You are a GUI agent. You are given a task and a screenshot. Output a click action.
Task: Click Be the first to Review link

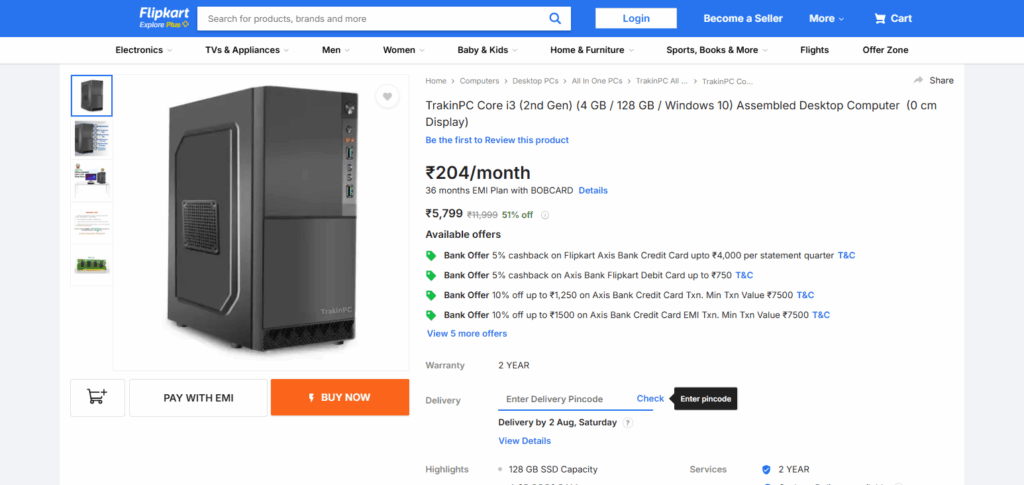(497, 140)
